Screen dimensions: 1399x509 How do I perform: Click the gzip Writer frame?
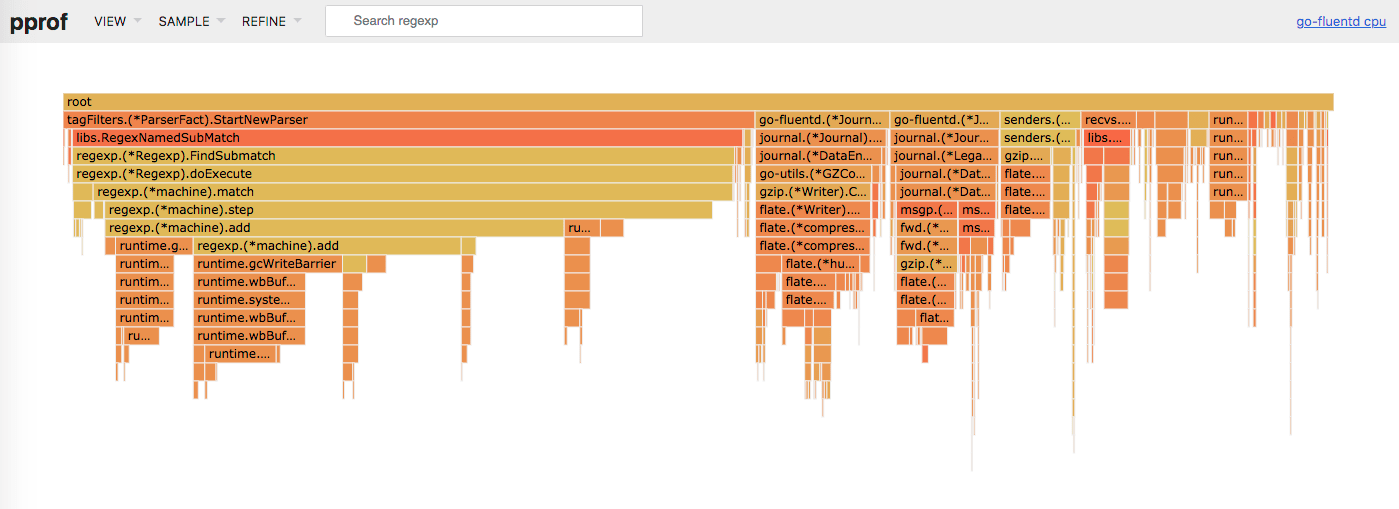(812, 192)
